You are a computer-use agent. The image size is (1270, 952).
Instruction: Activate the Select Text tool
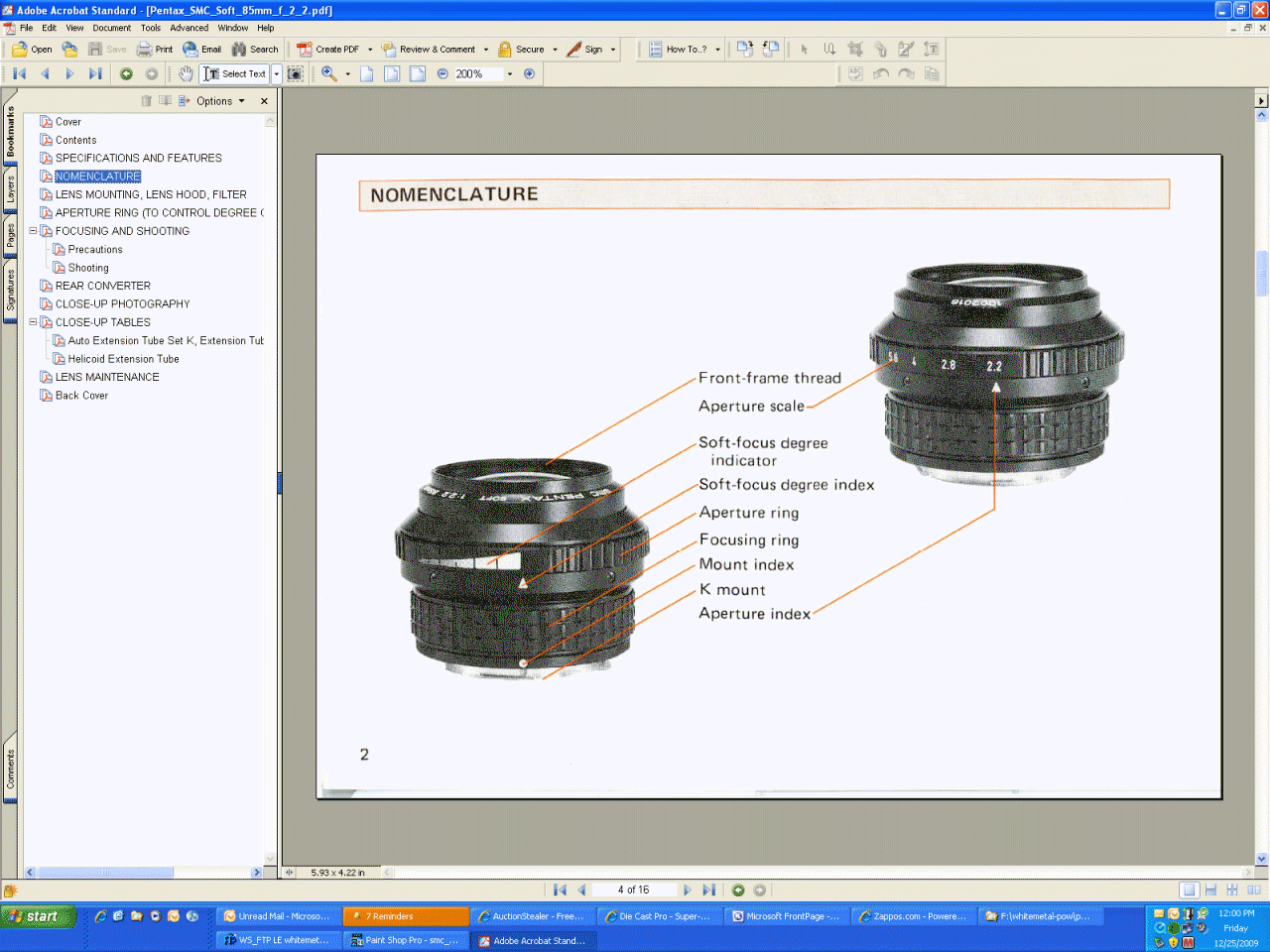click(235, 73)
